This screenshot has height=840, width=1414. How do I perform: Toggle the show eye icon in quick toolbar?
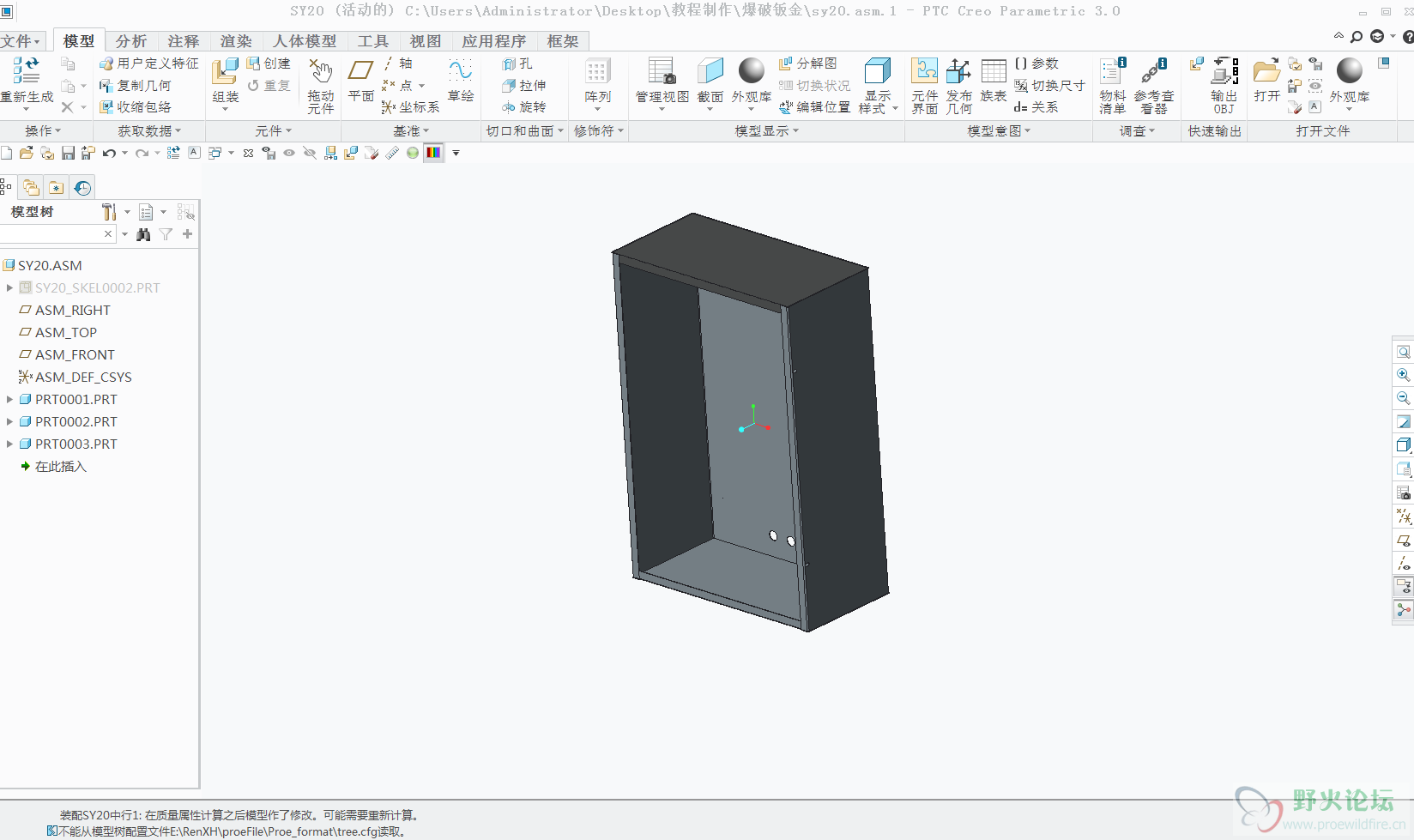point(289,153)
